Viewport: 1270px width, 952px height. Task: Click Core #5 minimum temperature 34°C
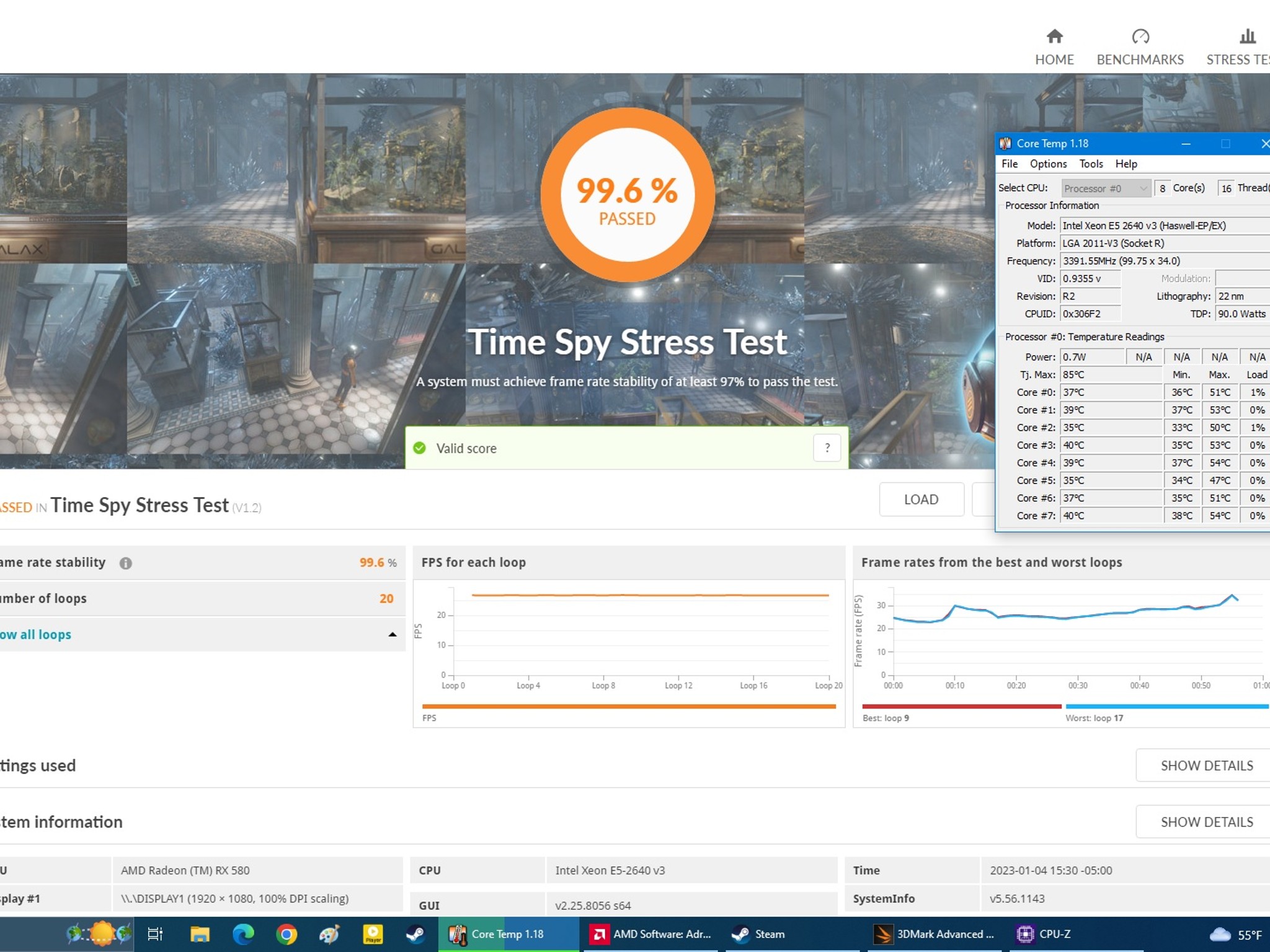[x=1181, y=480]
